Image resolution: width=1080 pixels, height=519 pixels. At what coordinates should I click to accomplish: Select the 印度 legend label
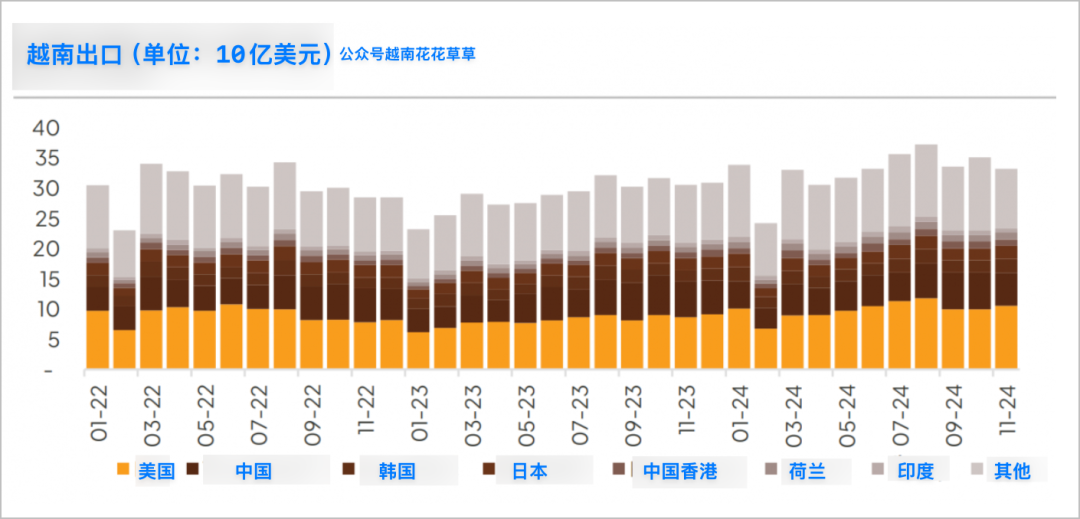915,471
